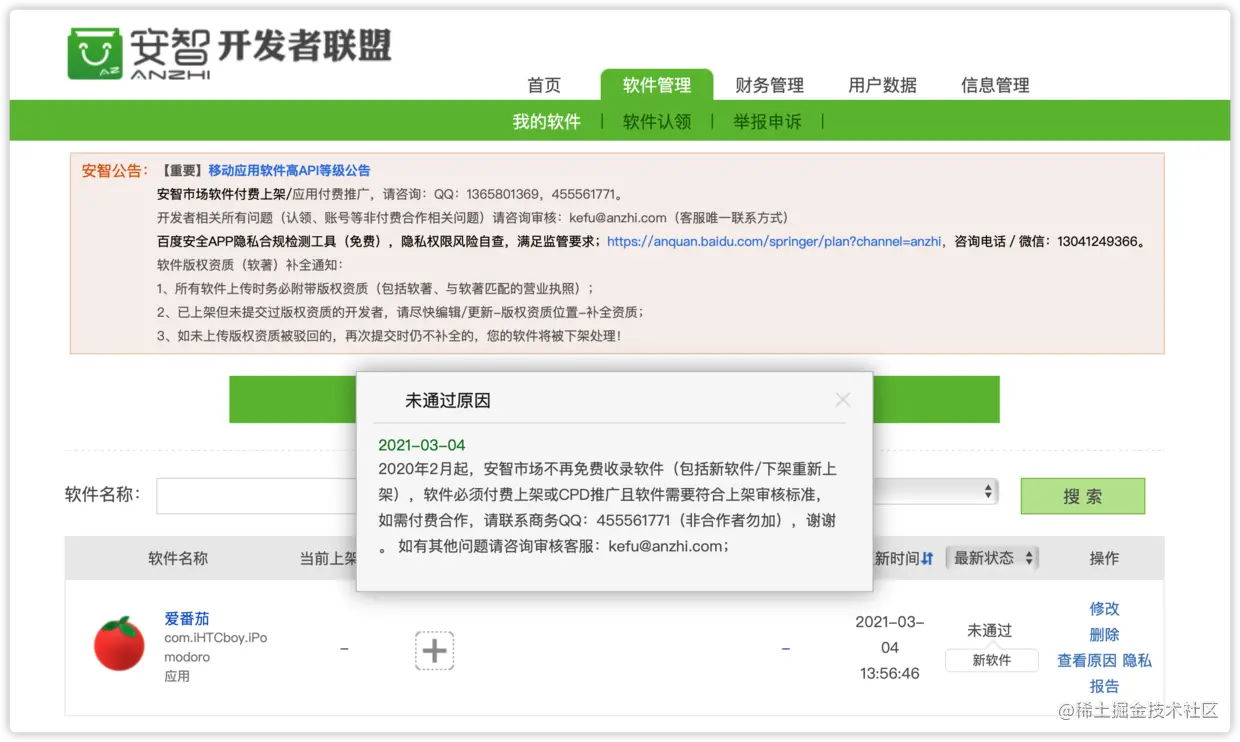The height and width of the screenshot is (742, 1240).
Task: Open the anquan.baidu.com springer link
Action: (x=774, y=241)
